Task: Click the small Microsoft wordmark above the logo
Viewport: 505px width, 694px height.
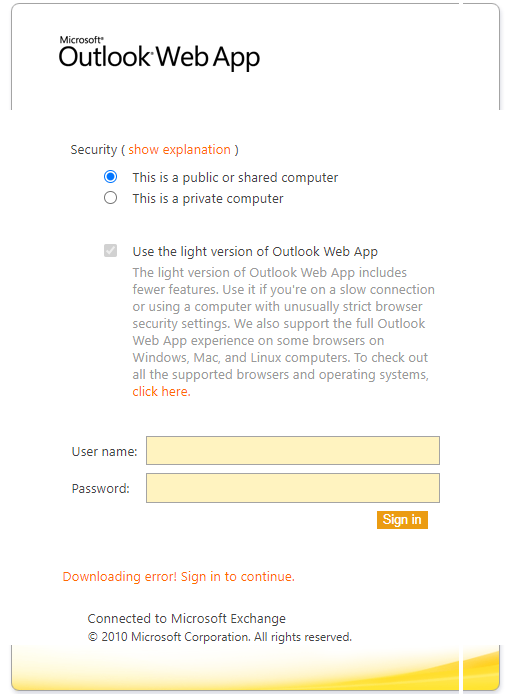Action: tap(81, 40)
